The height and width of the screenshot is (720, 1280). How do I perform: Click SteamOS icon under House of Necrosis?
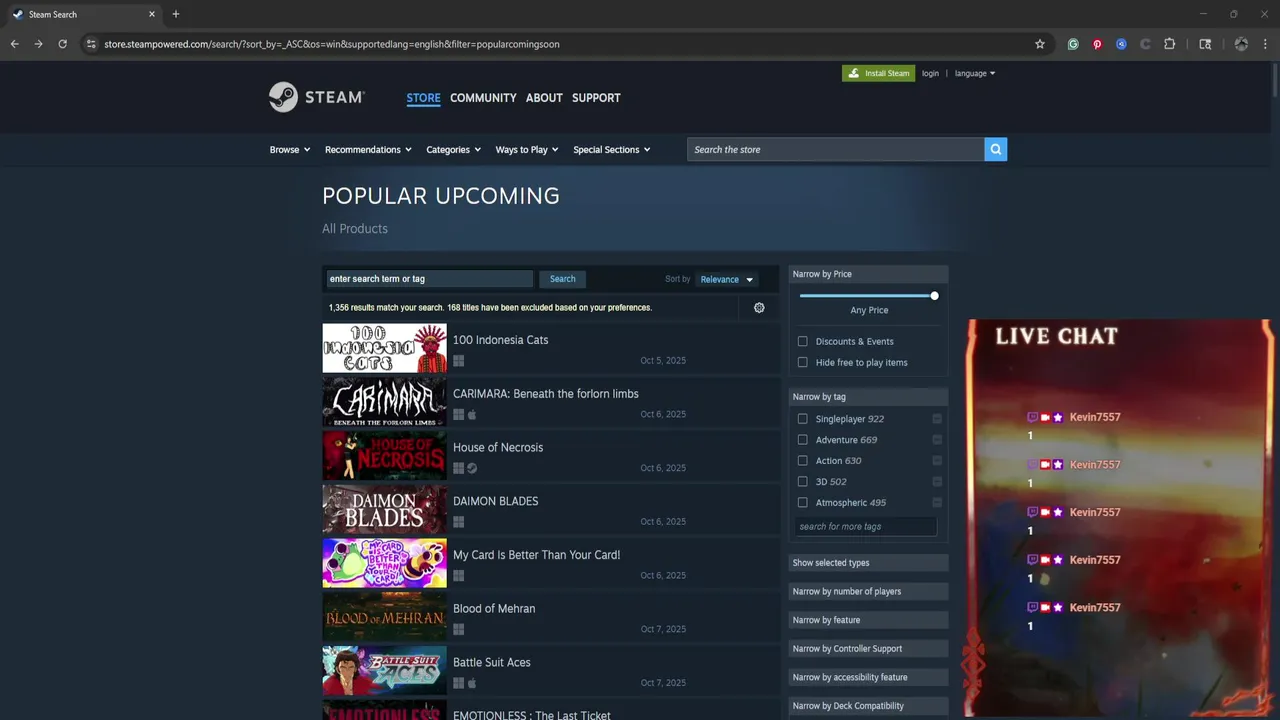click(472, 468)
